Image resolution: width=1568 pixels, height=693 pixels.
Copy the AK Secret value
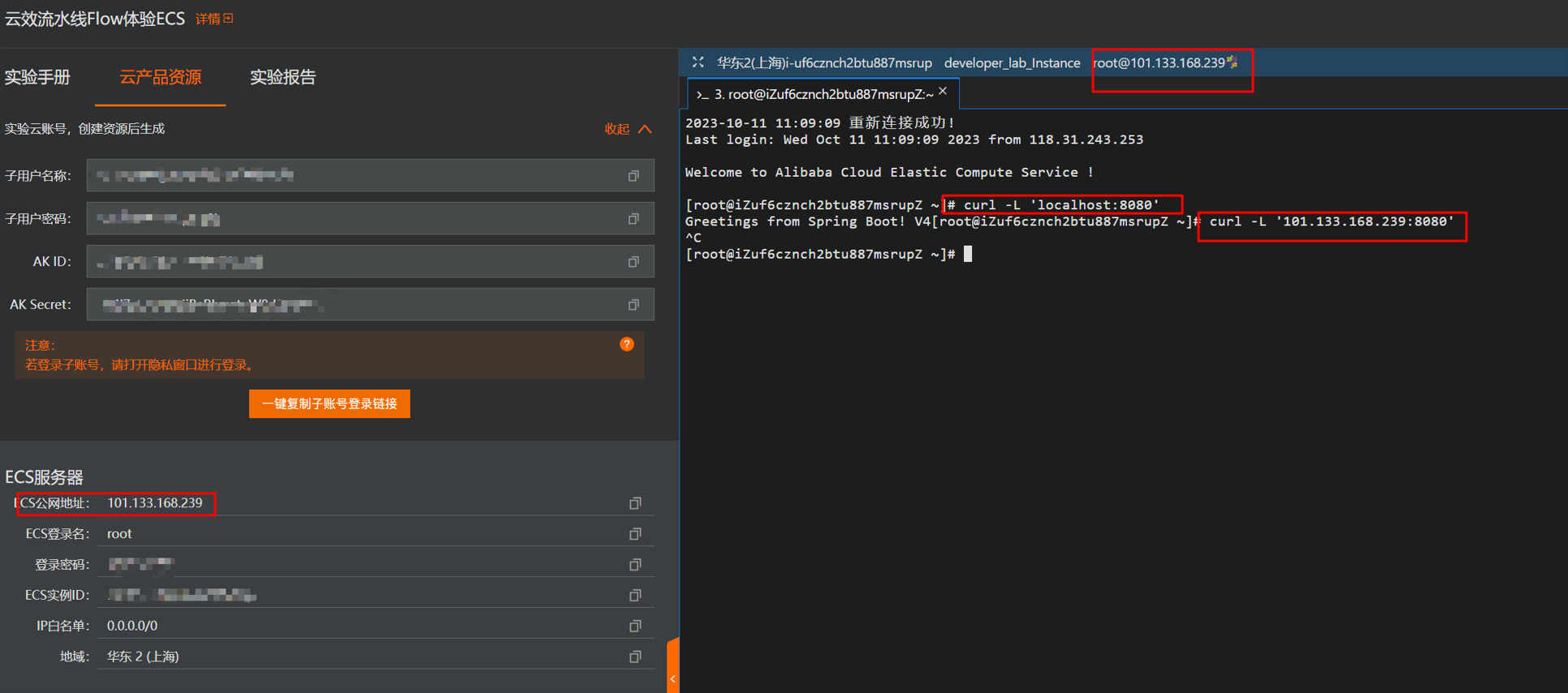point(633,304)
